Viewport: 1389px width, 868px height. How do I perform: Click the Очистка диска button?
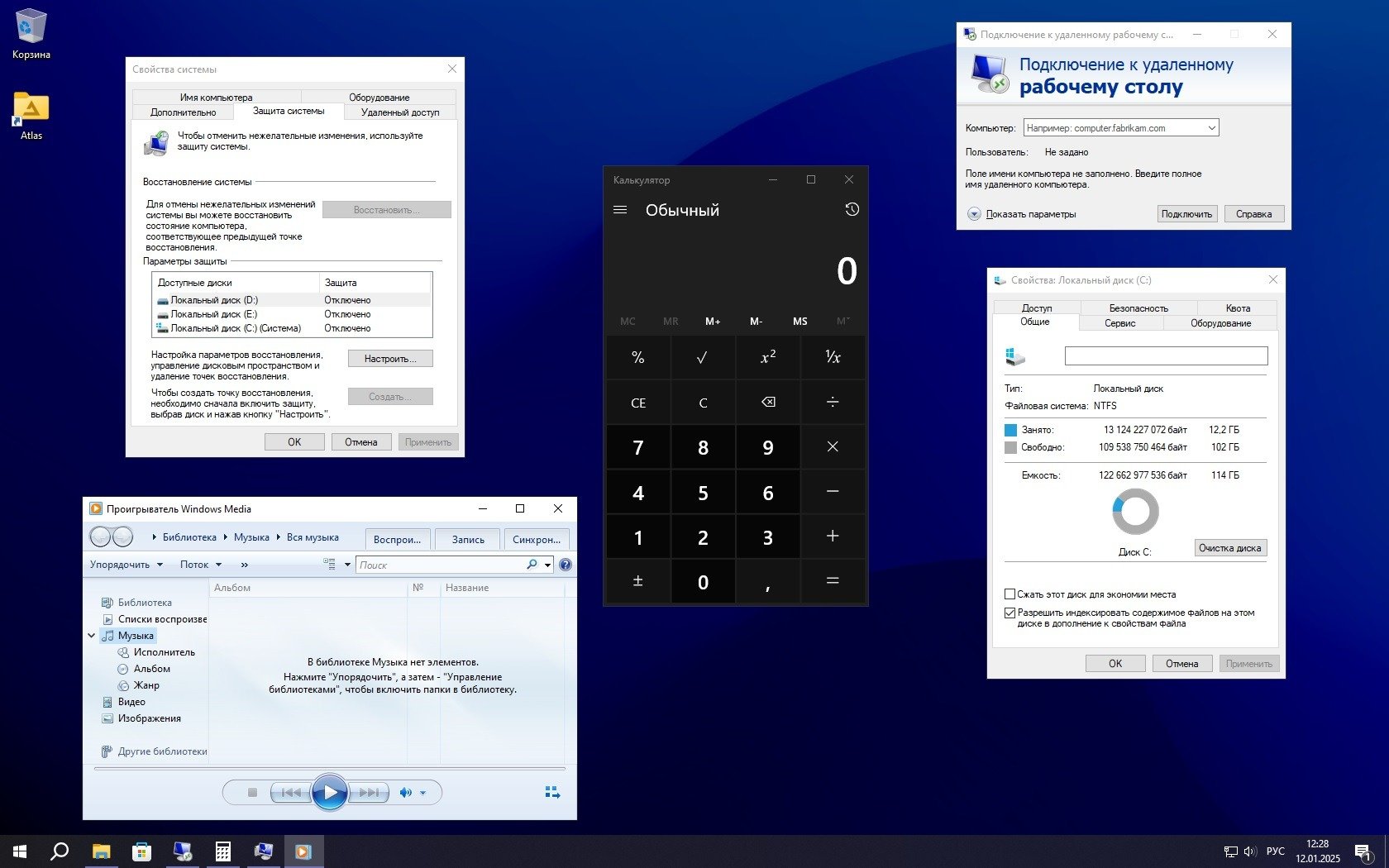coord(1229,548)
